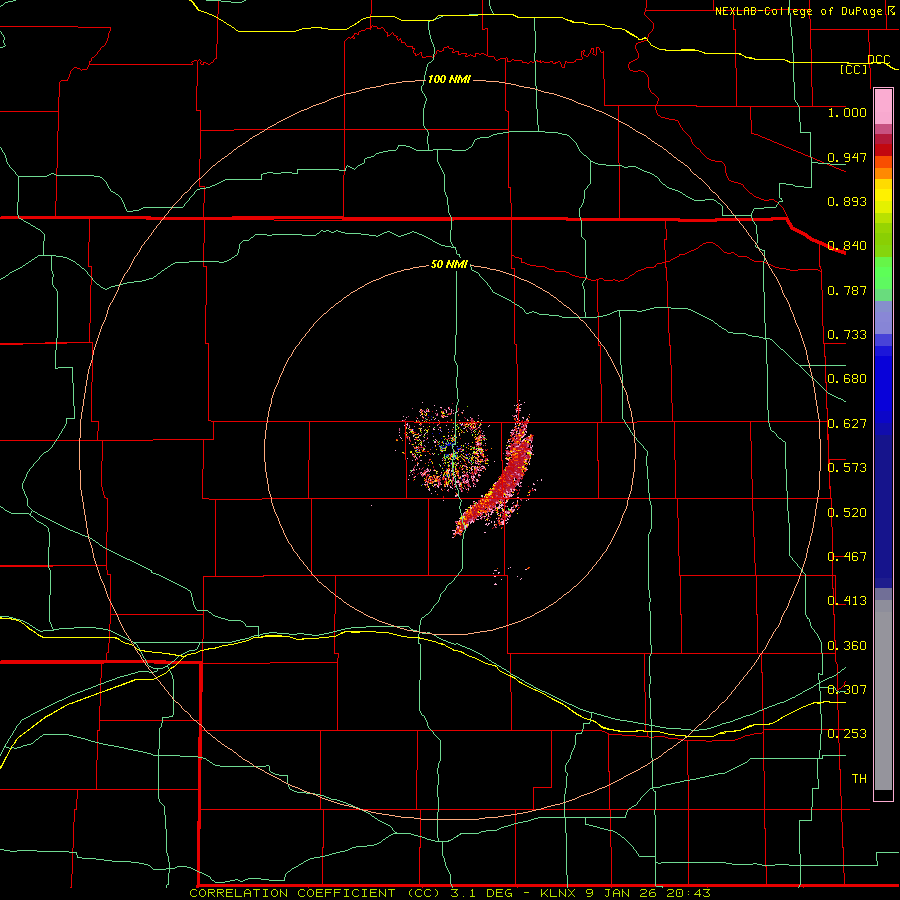Click the 1.000 color scale value

pos(847,112)
